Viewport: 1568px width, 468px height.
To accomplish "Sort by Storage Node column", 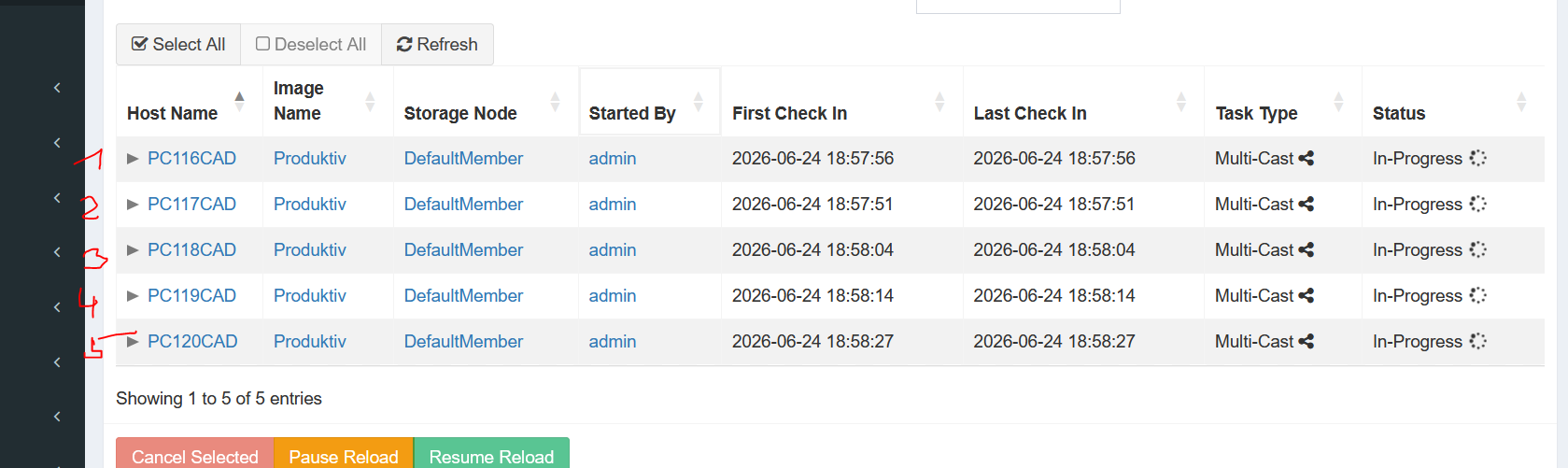I will pyautogui.click(x=486, y=101).
